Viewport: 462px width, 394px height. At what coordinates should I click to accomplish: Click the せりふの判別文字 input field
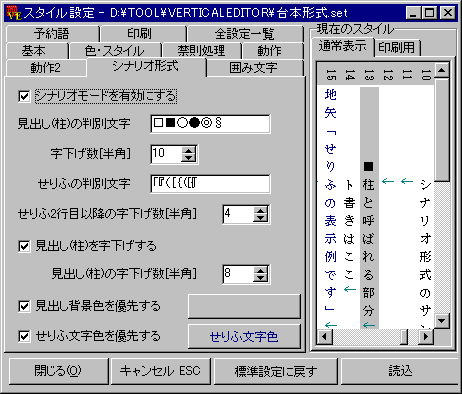(210, 184)
